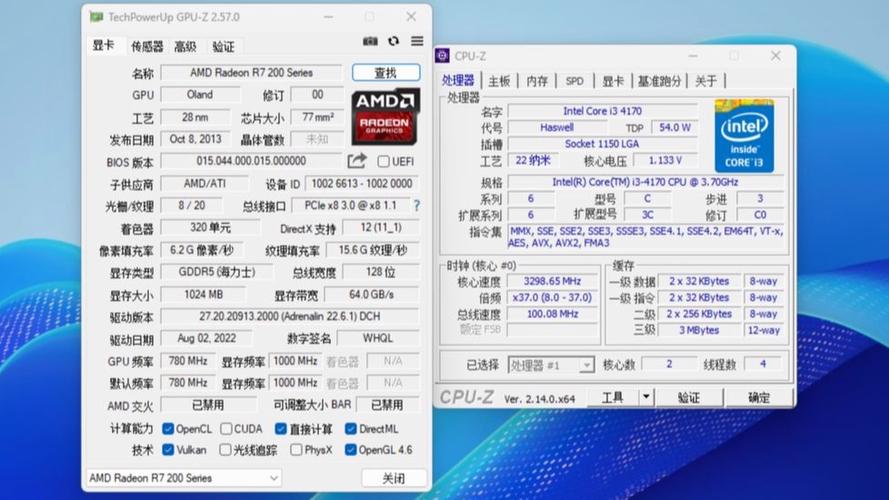Open the CPU-Z 内存 tab
Image resolution: width=889 pixels, height=500 pixels.
(537, 81)
